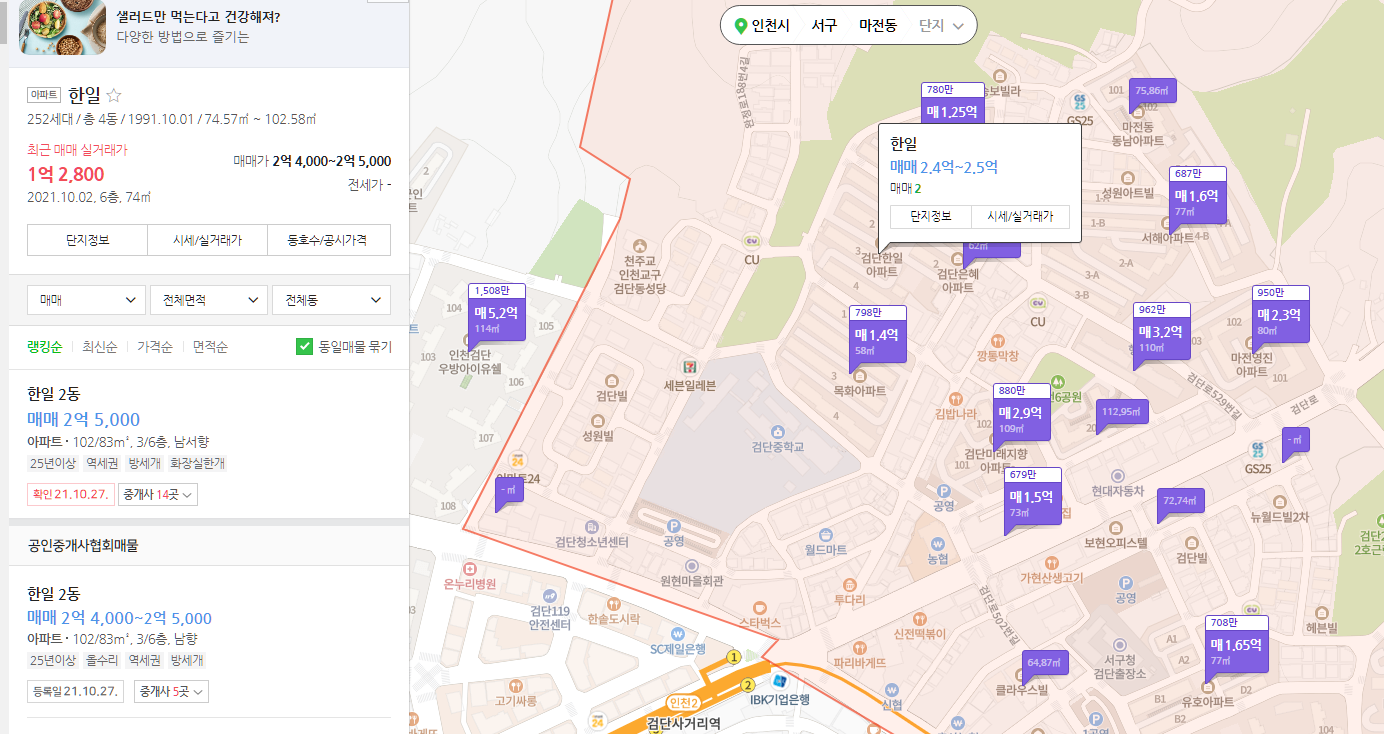Viewport: 1384px width, 734px height.
Task: Favorite 한일 by clicking the star icon
Action: click(x=113, y=94)
